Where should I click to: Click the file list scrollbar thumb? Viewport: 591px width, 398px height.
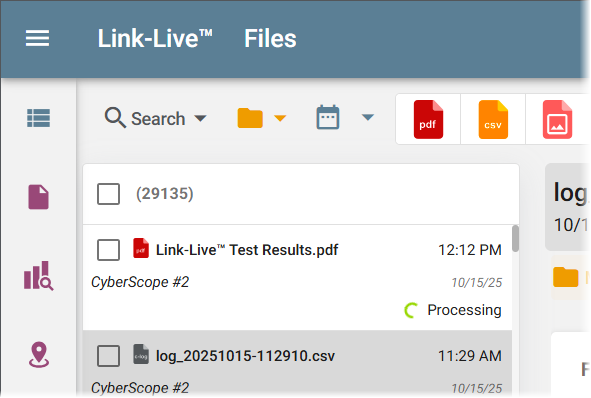[x=515, y=239]
